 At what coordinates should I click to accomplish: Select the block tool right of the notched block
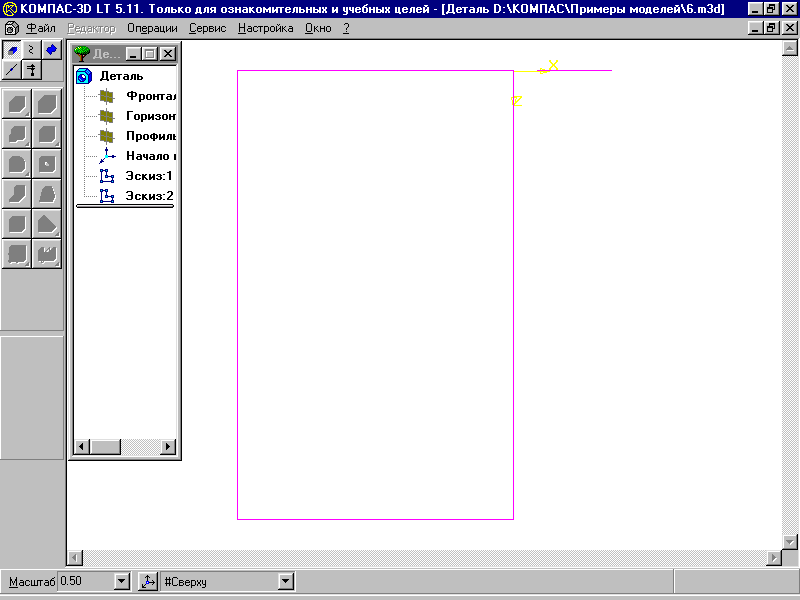tap(46, 134)
